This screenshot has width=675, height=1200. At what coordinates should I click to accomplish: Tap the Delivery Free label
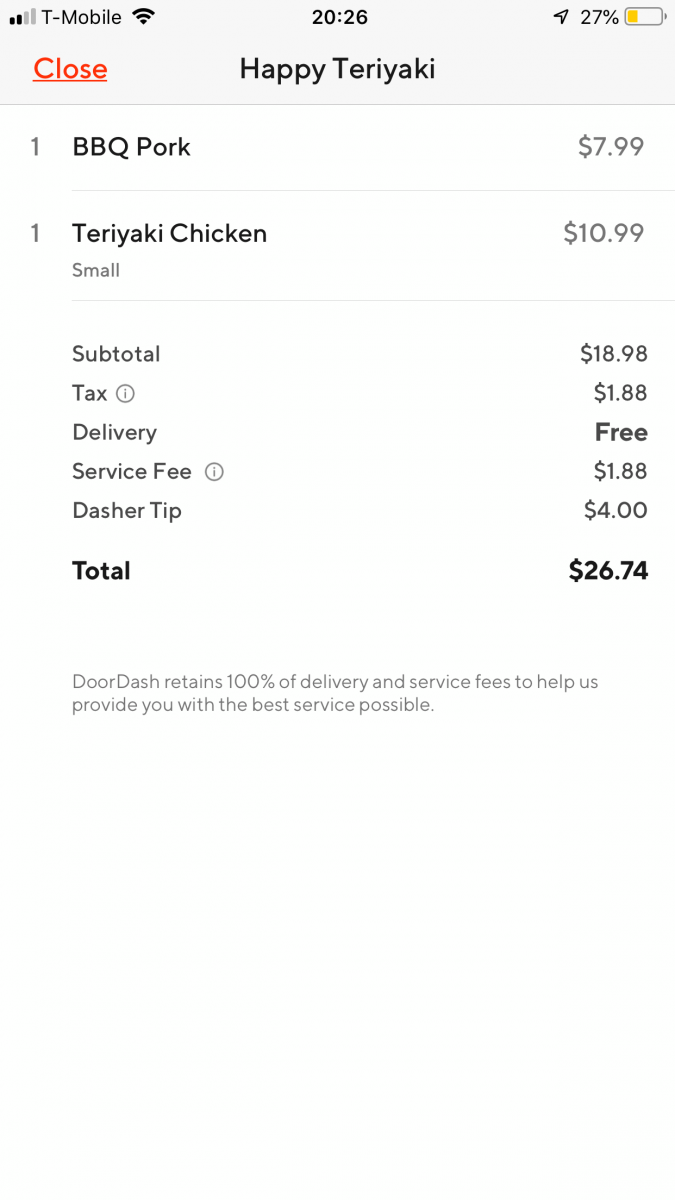621,432
